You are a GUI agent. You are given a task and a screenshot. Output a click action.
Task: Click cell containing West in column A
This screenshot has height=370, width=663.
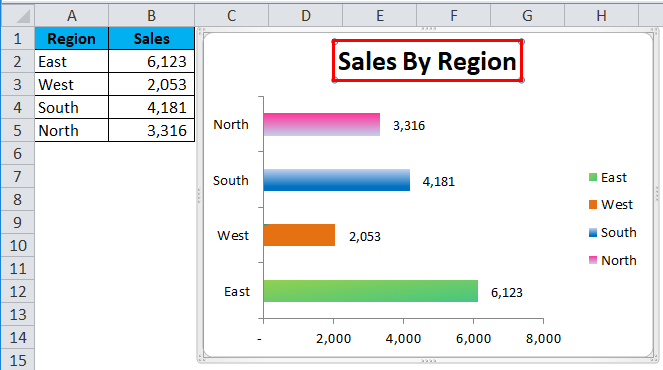(71, 84)
